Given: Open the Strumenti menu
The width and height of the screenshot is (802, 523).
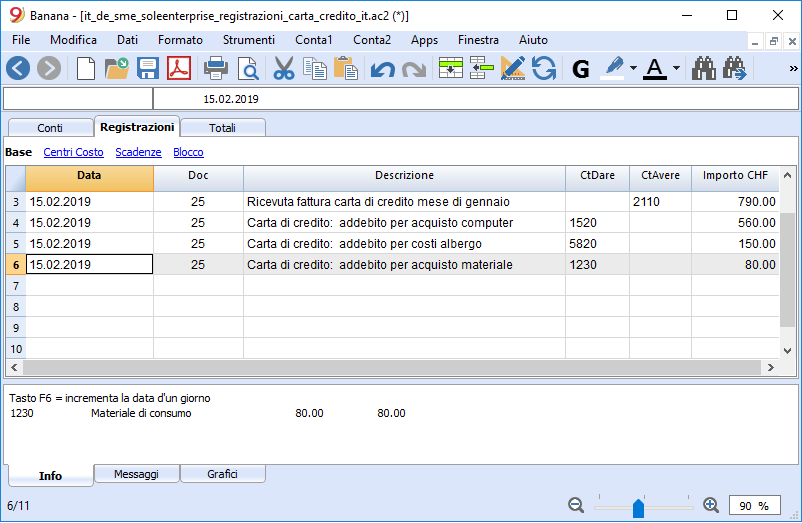Looking at the screenshot, I should tap(249, 40).
